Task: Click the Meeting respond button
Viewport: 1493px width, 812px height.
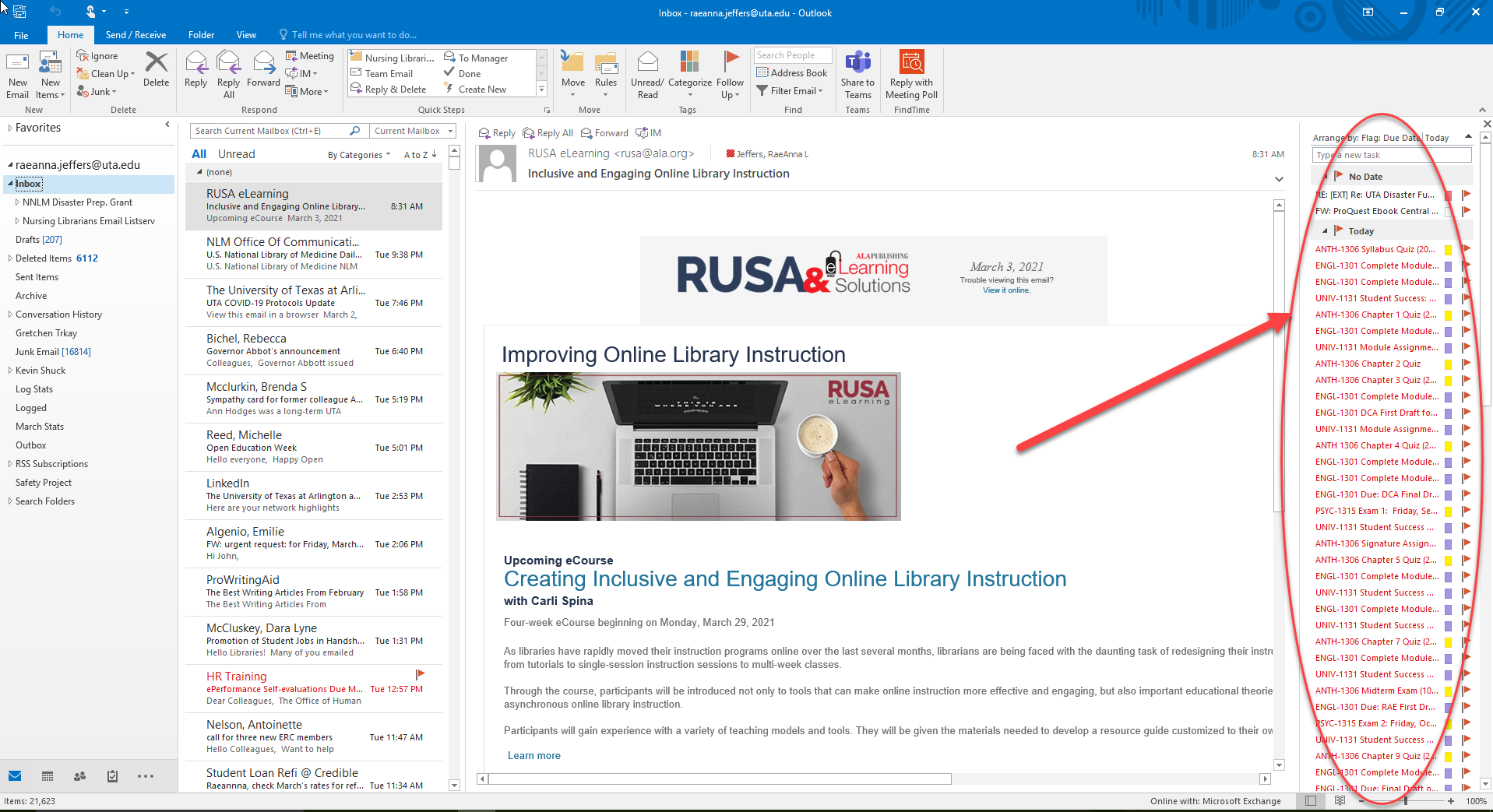Action: pyautogui.click(x=310, y=56)
